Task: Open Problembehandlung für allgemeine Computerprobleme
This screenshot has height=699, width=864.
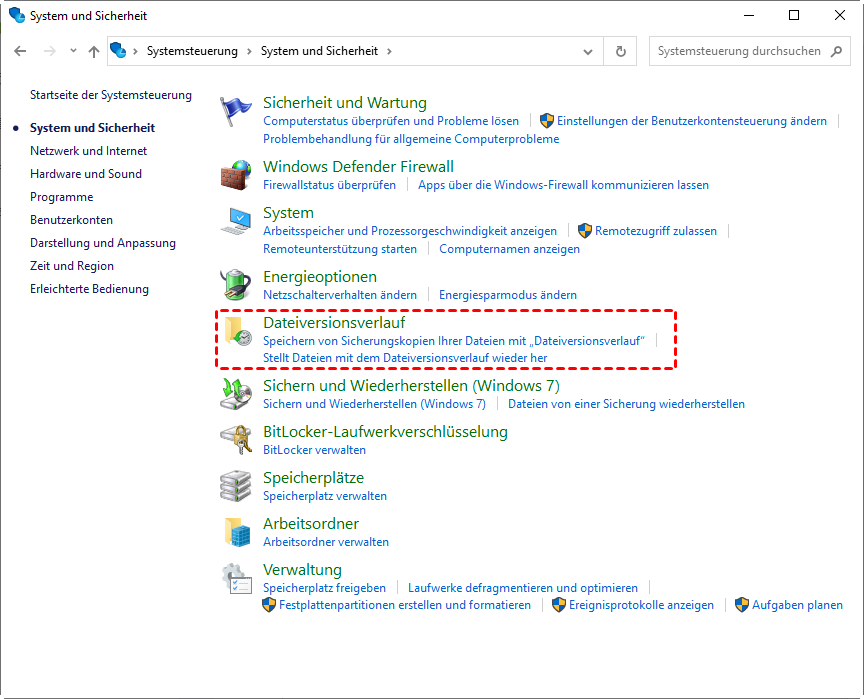Action: pos(411,139)
